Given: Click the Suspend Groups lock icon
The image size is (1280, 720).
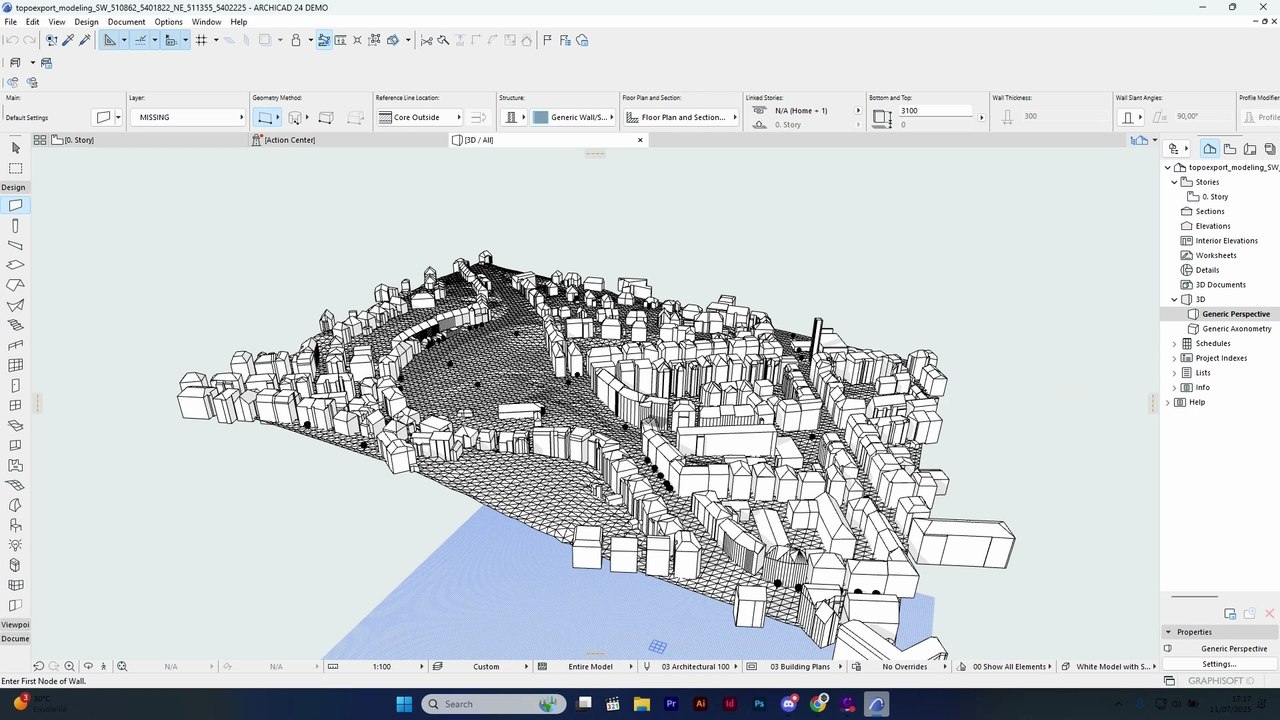Looking at the screenshot, I should click(295, 40).
